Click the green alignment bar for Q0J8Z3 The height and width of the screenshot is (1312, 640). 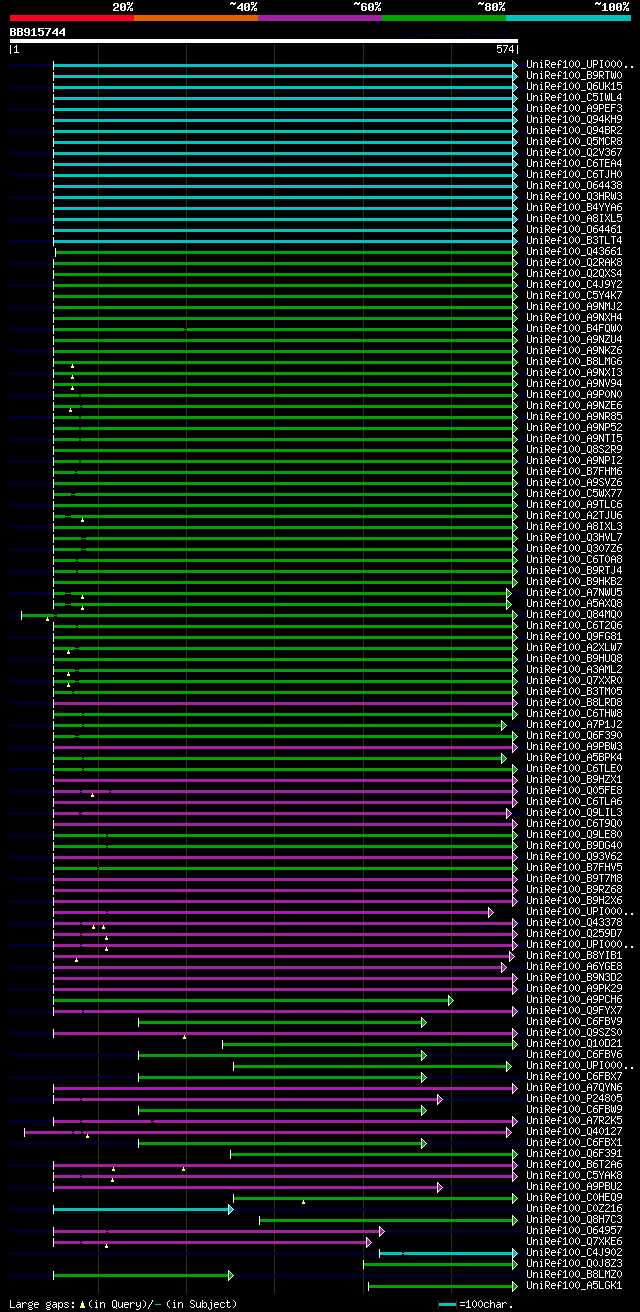(x=440, y=1263)
